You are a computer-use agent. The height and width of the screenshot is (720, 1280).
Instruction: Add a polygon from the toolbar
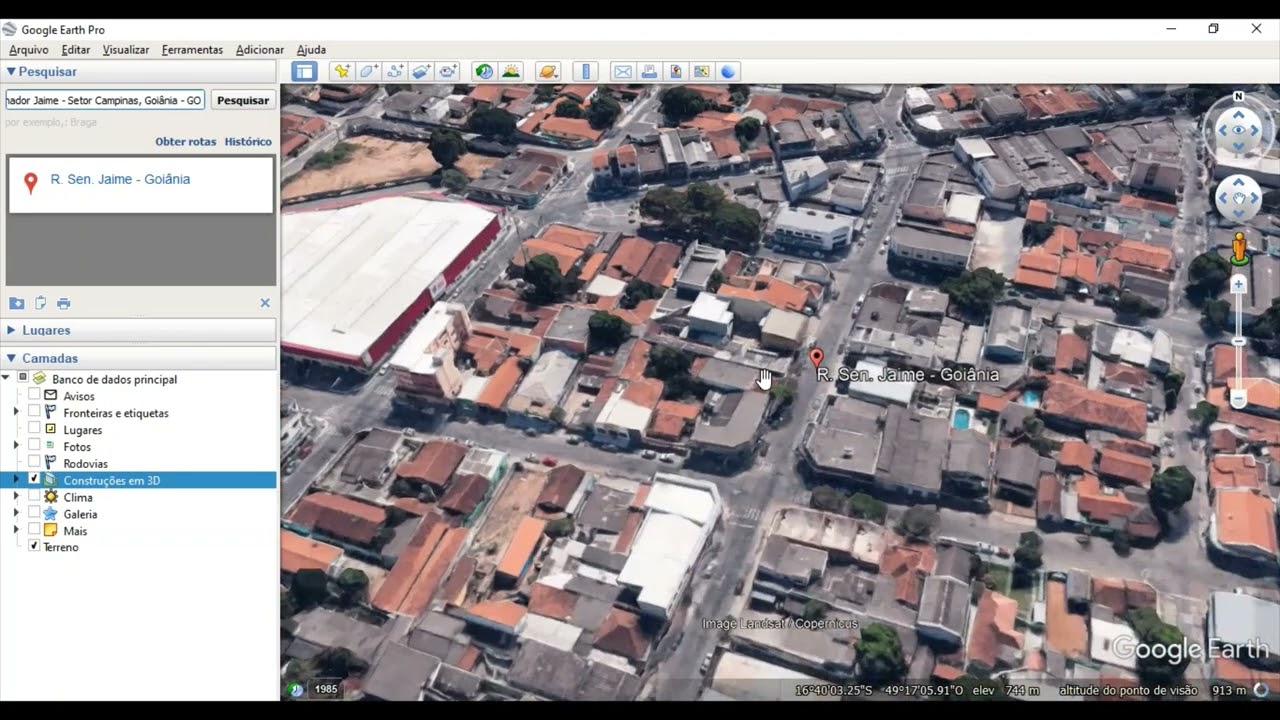pyautogui.click(x=368, y=71)
